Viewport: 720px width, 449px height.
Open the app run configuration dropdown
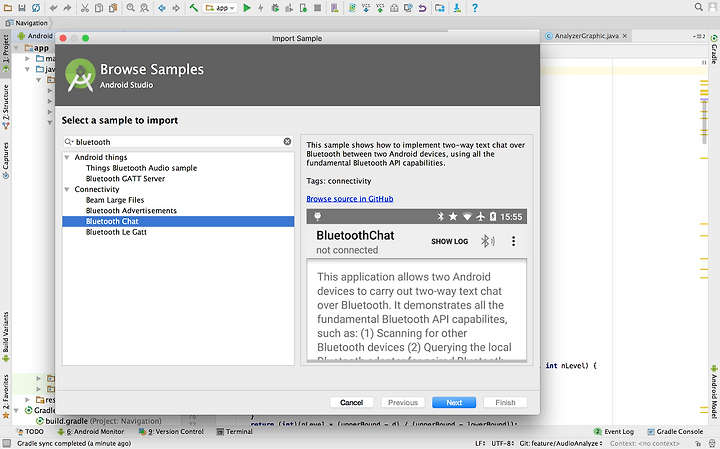coord(220,8)
